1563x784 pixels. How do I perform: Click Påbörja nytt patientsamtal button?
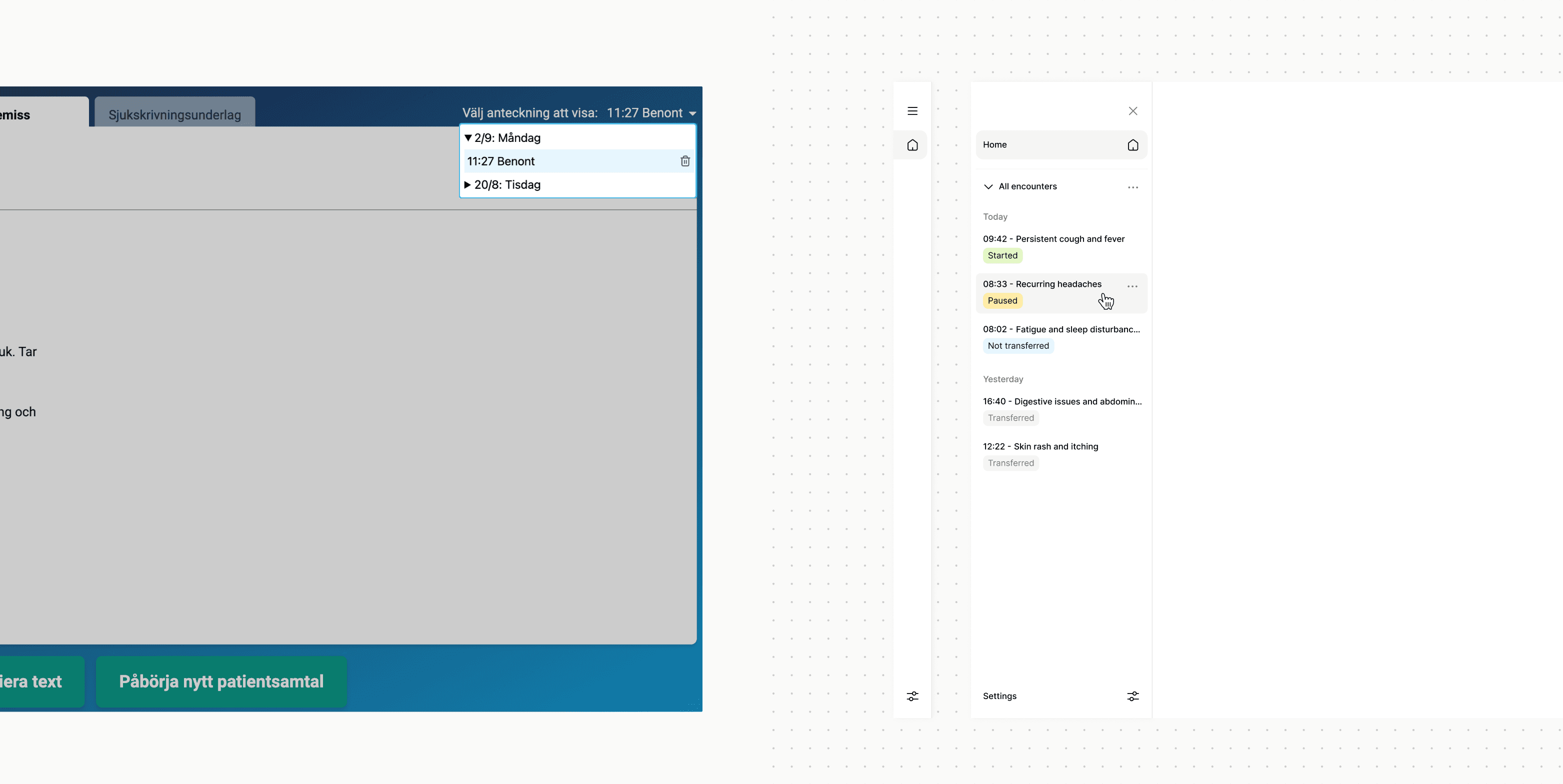[x=221, y=682]
